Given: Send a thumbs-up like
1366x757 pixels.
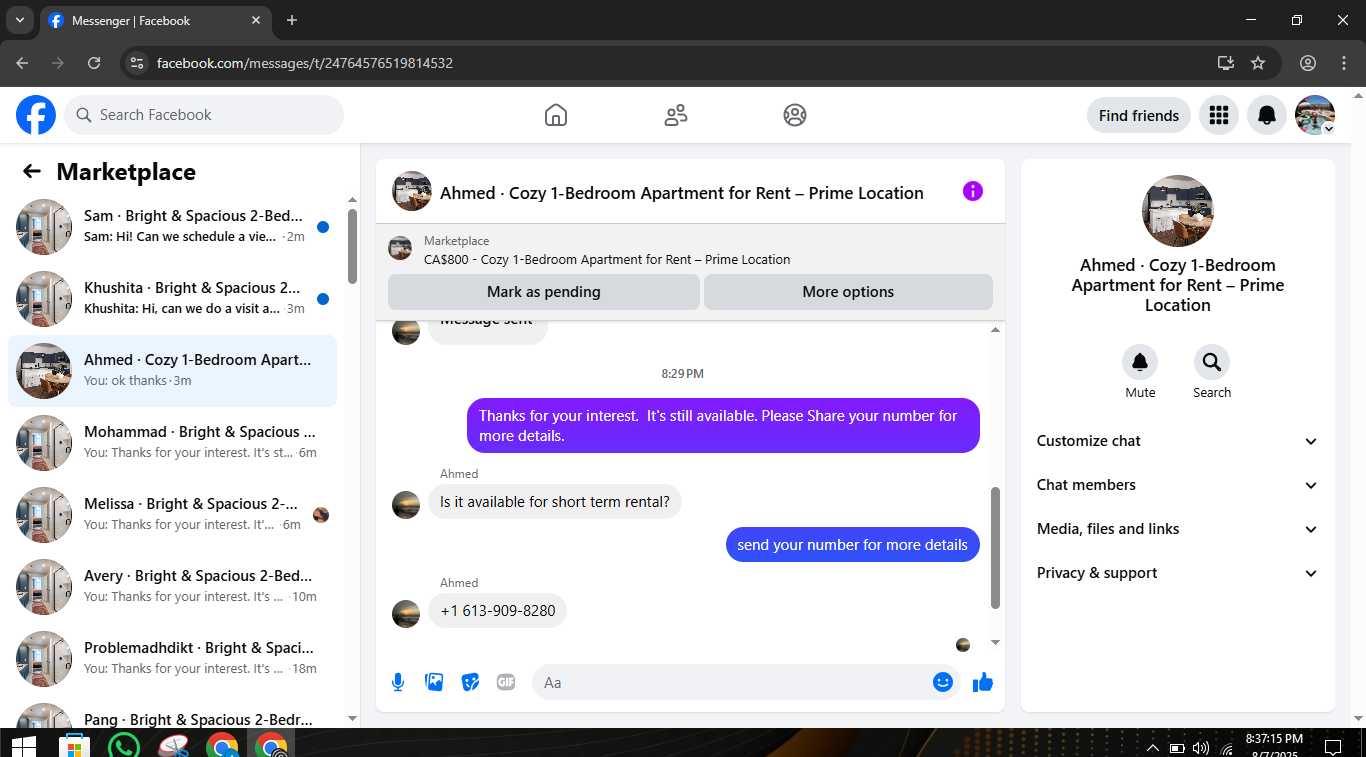Looking at the screenshot, I should point(983,682).
